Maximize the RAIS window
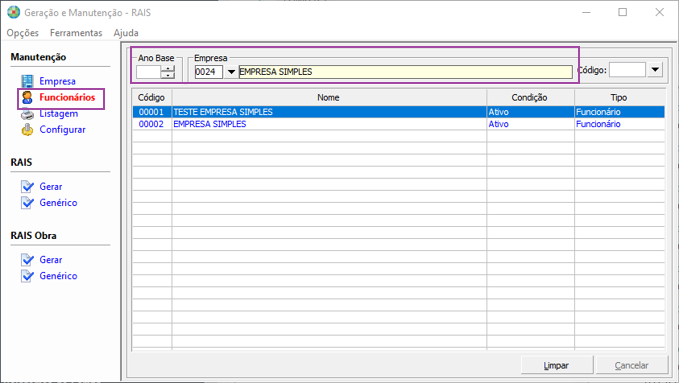The height and width of the screenshot is (385, 682). [x=623, y=12]
